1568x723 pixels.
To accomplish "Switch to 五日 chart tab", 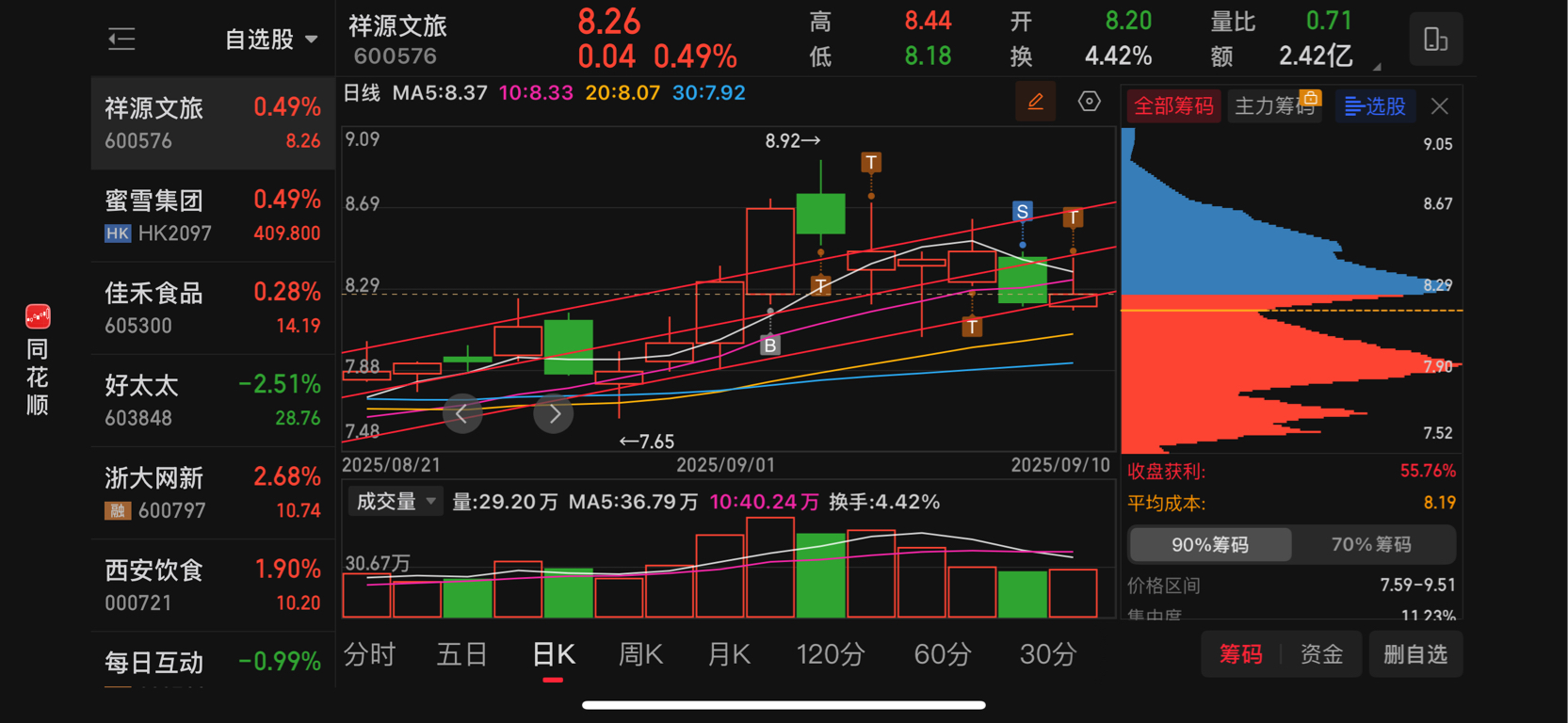I will click(x=461, y=654).
